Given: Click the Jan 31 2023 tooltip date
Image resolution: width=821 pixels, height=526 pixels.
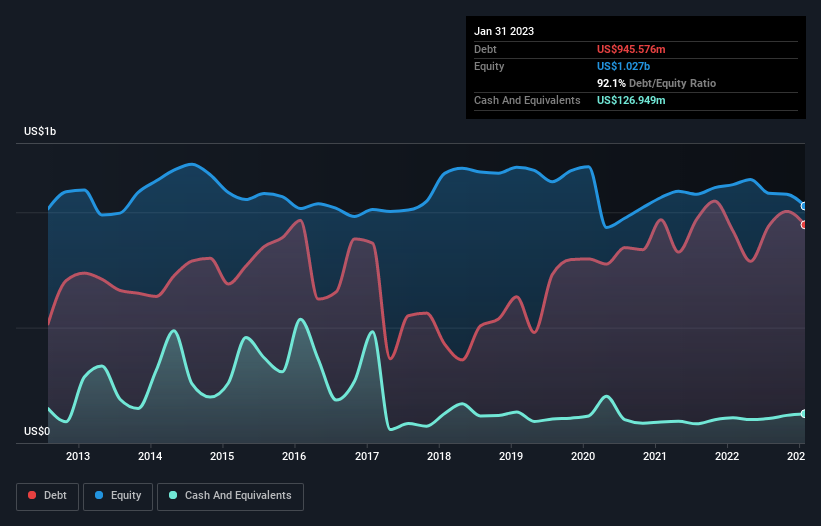Looking at the screenshot, I should point(504,31).
